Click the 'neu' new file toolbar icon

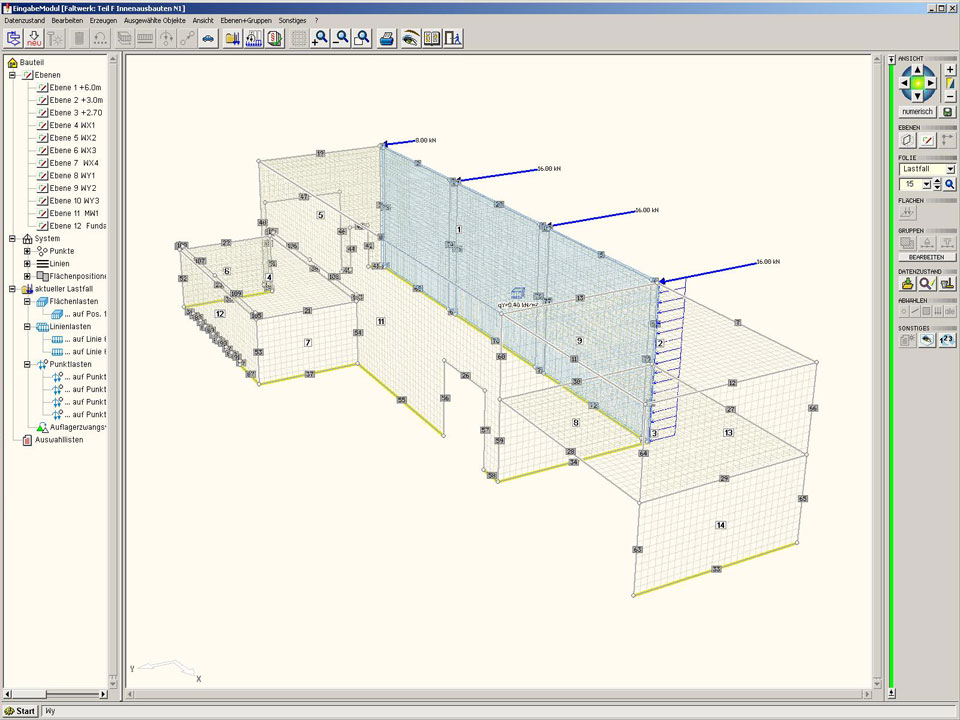[34, 39]
